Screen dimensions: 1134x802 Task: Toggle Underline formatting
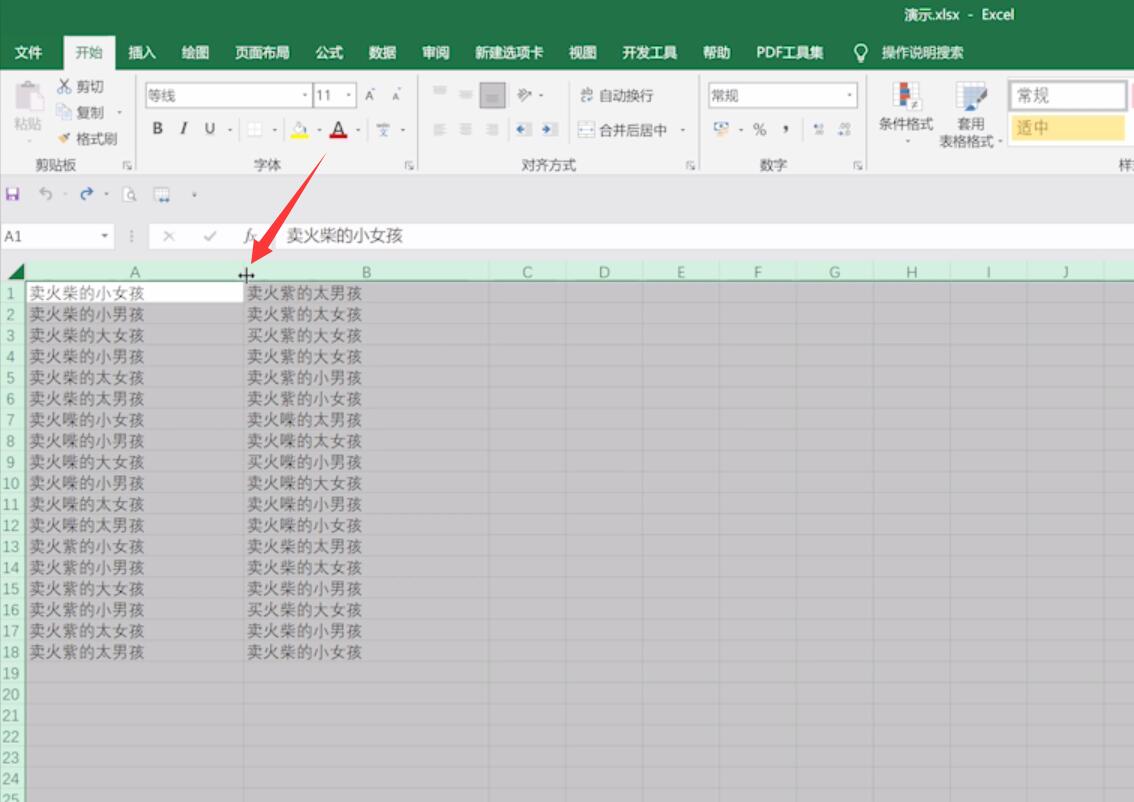(x=210, y=129)
